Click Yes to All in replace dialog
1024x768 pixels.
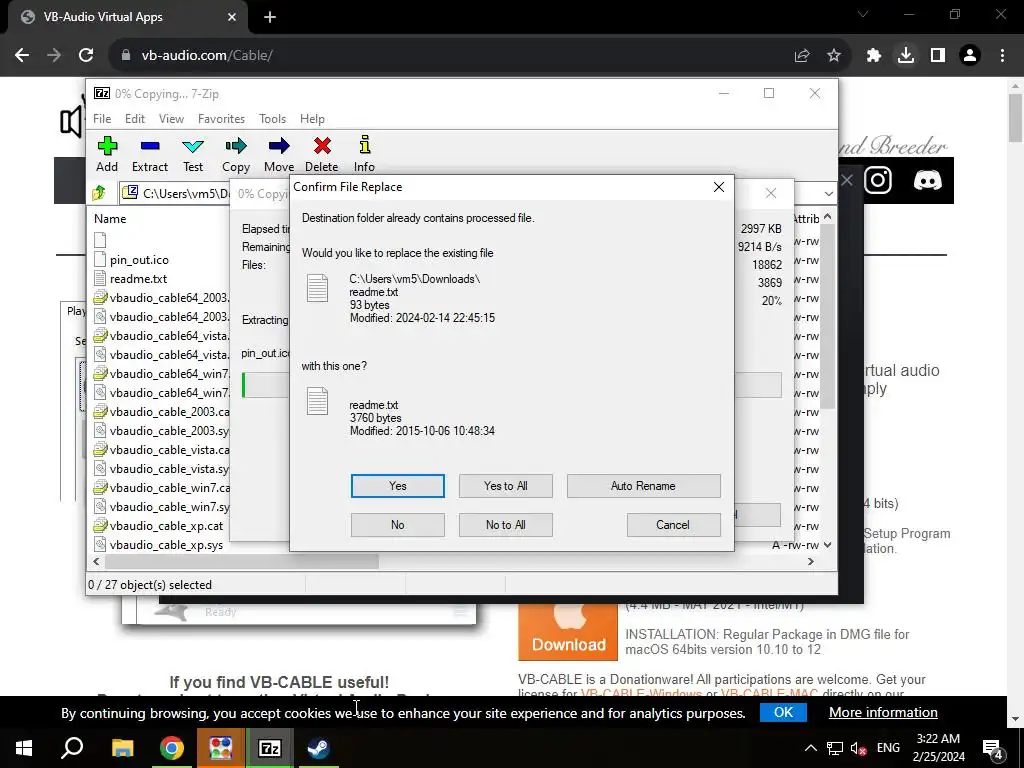coord(505,486)
